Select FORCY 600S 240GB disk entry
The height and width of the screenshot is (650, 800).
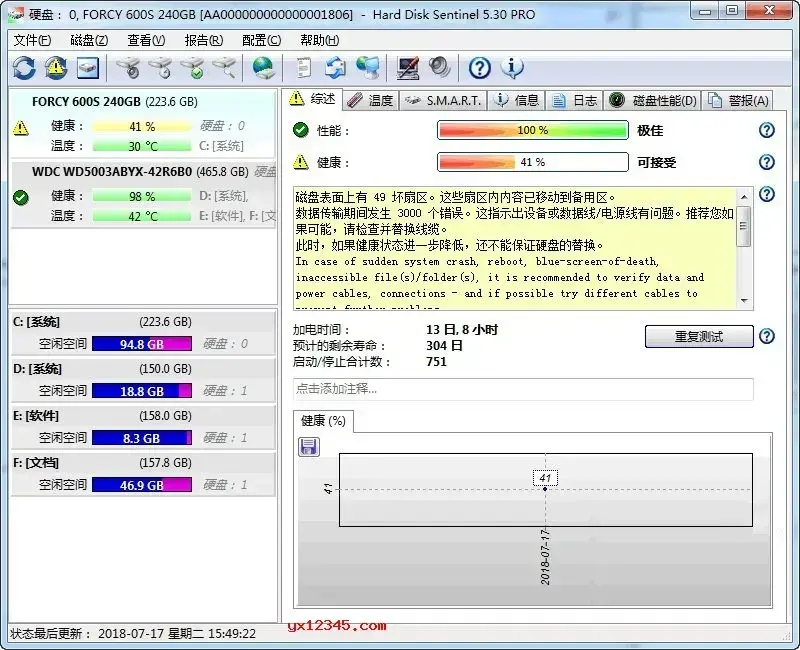coord(143,123)
